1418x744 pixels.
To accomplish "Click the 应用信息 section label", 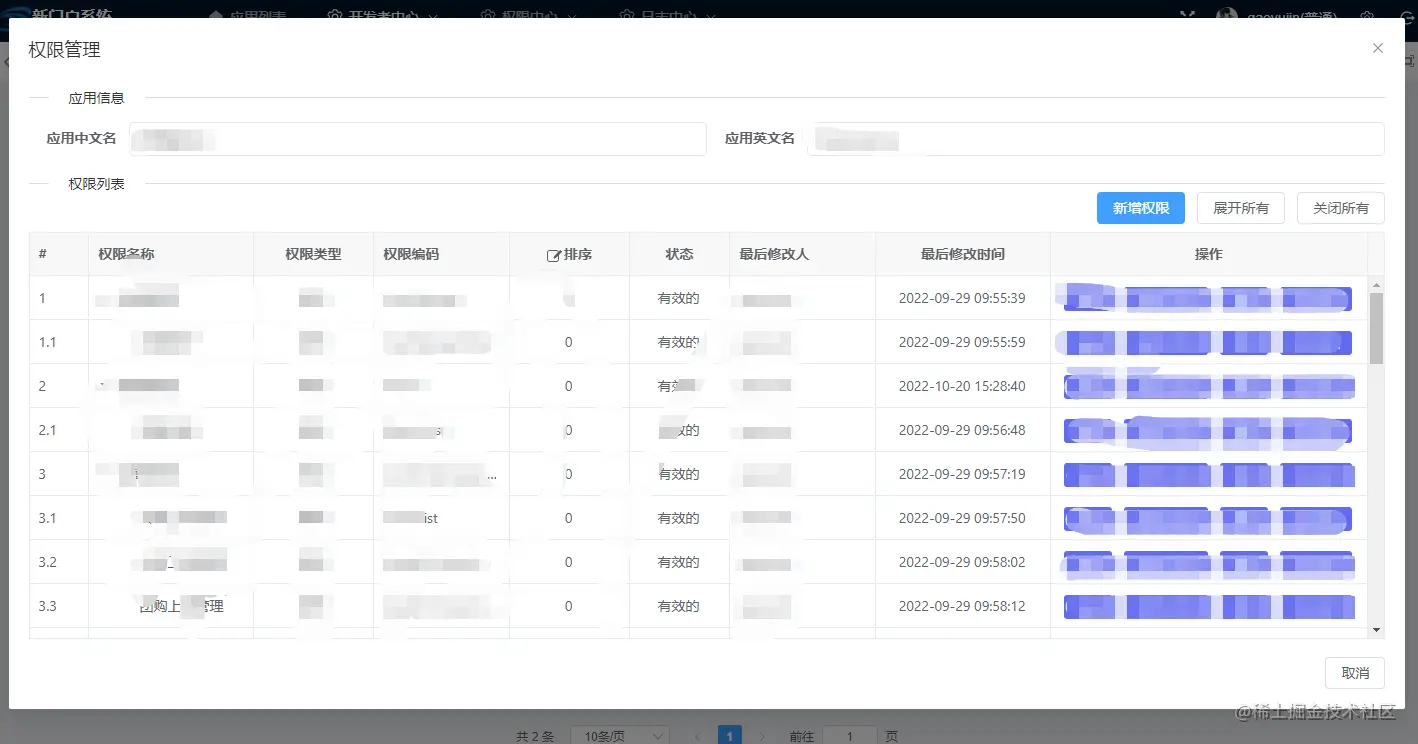I will (96, 98).
